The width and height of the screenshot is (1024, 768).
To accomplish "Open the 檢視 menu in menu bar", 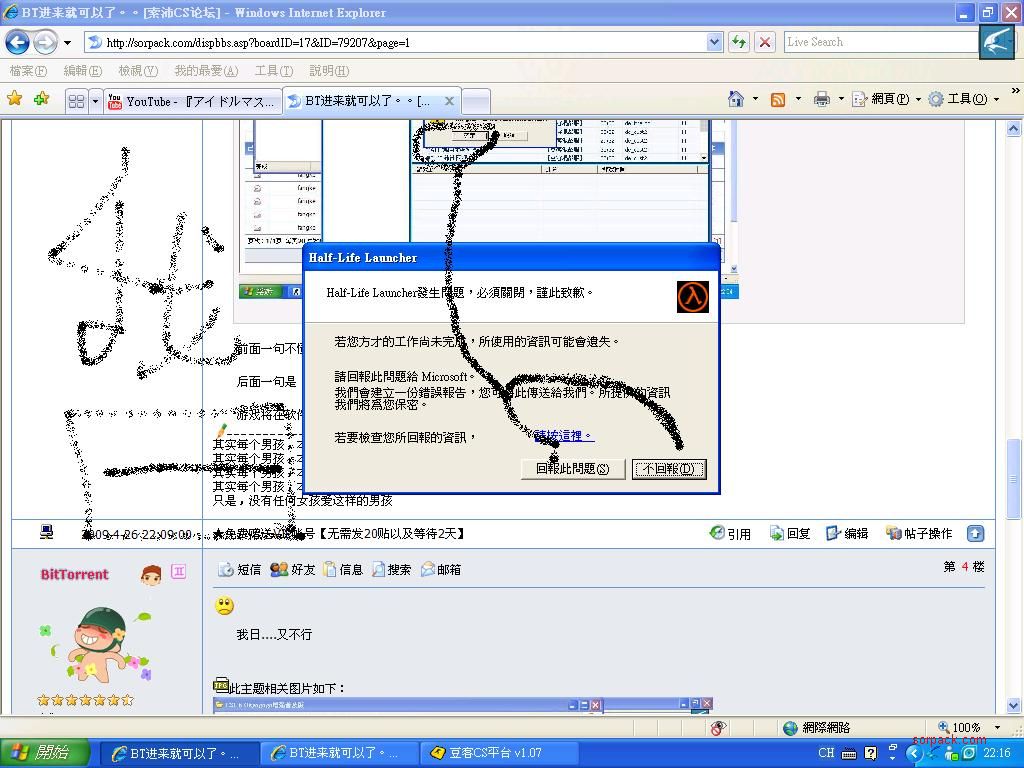I will click(x=137, y=71).
